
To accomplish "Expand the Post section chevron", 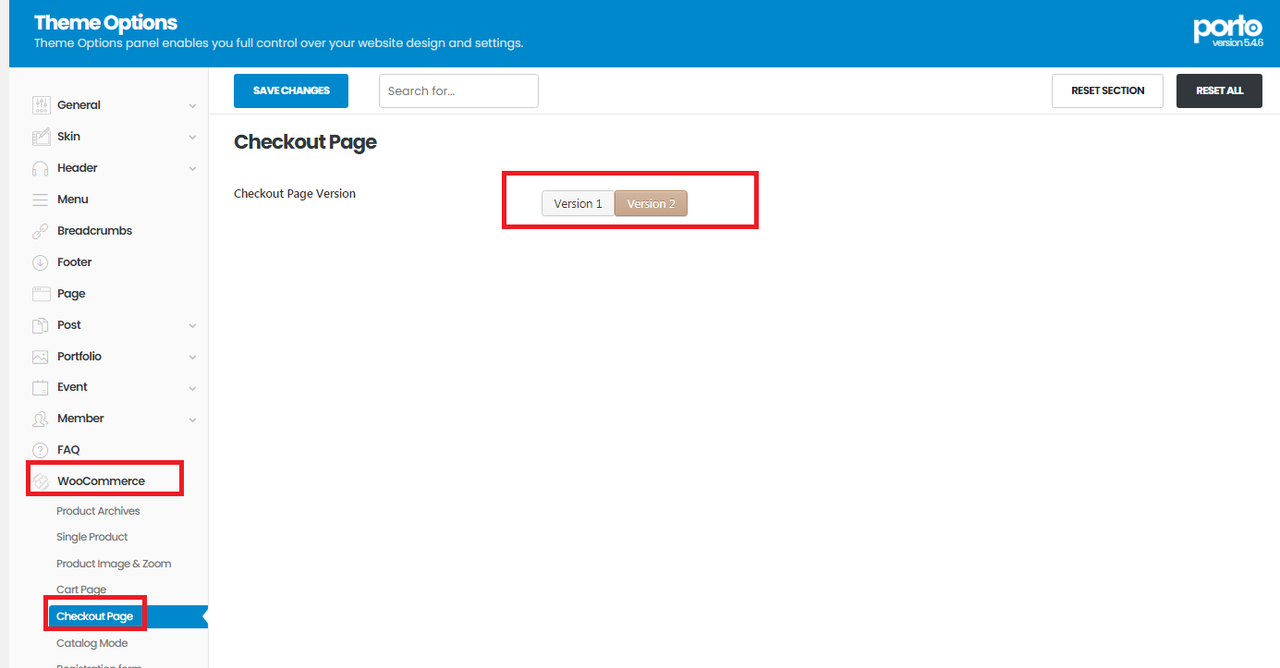I will pyautogui.click(x=192, y=326).
